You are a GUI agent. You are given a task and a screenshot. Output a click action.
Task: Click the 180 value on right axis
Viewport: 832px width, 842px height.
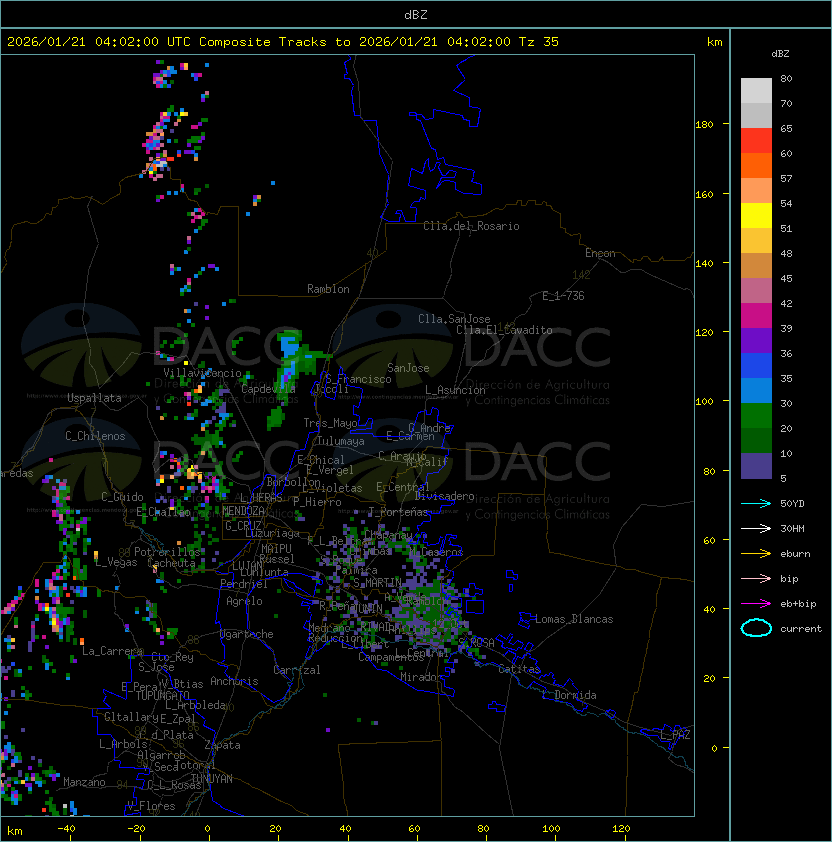(x=704, y=125)
